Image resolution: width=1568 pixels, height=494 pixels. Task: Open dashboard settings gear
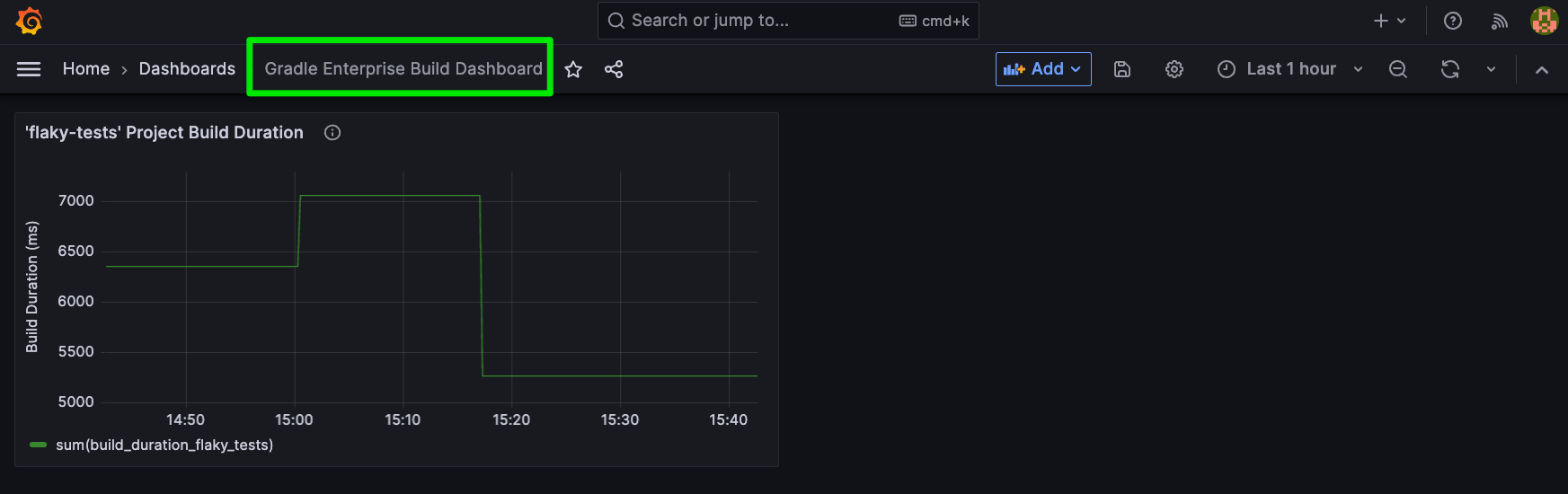[1174, 69]
